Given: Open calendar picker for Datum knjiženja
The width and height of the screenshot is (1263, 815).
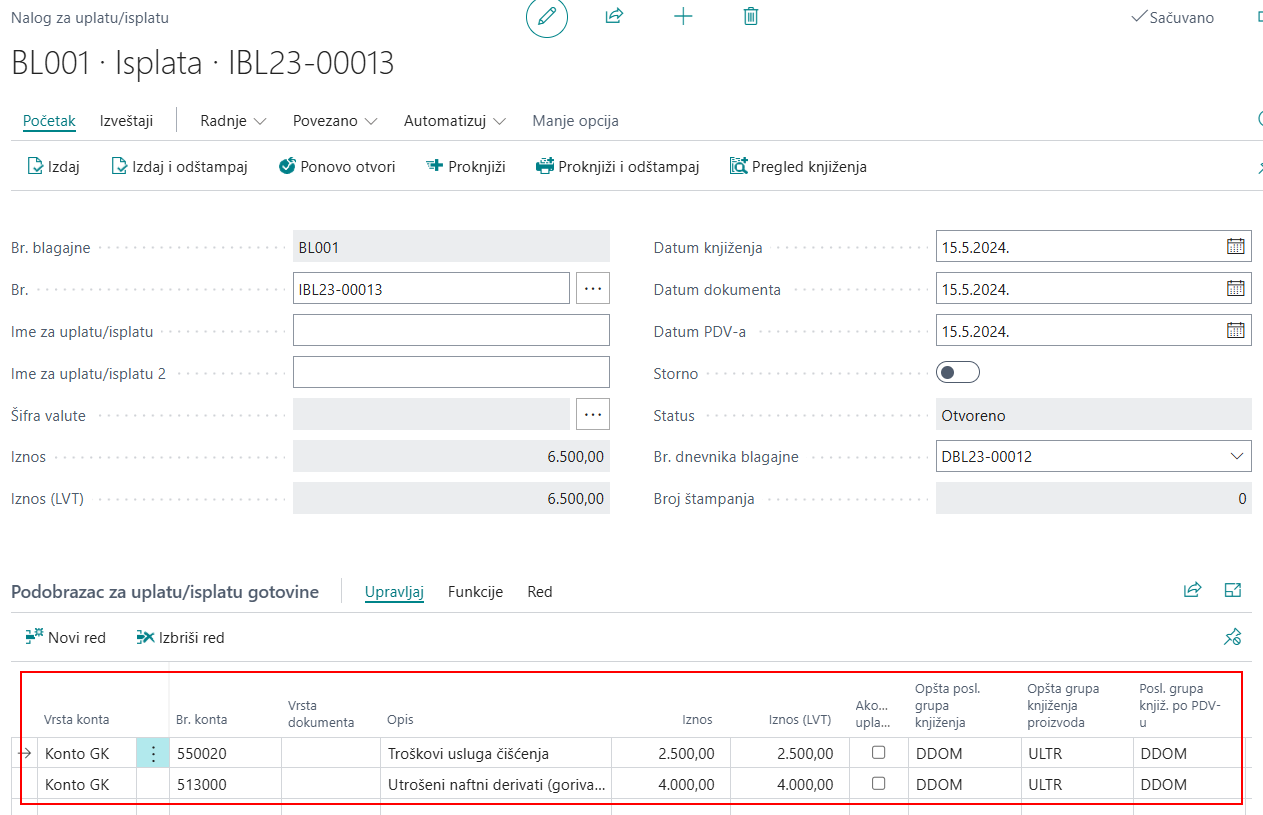Looking at the screenshot, I should 1235,247.
